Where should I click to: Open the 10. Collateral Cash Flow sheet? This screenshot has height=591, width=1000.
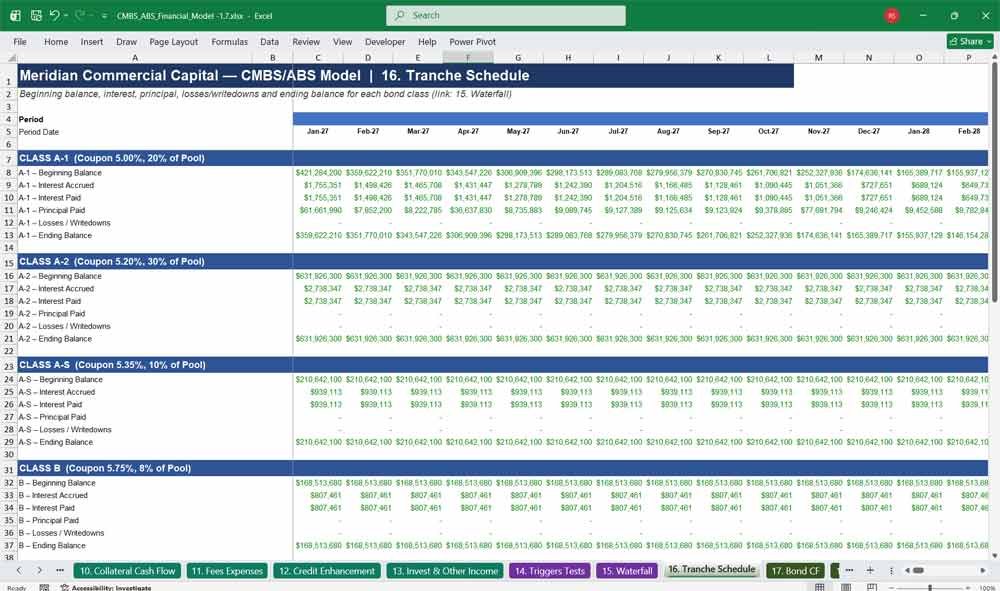click(128, 571)
